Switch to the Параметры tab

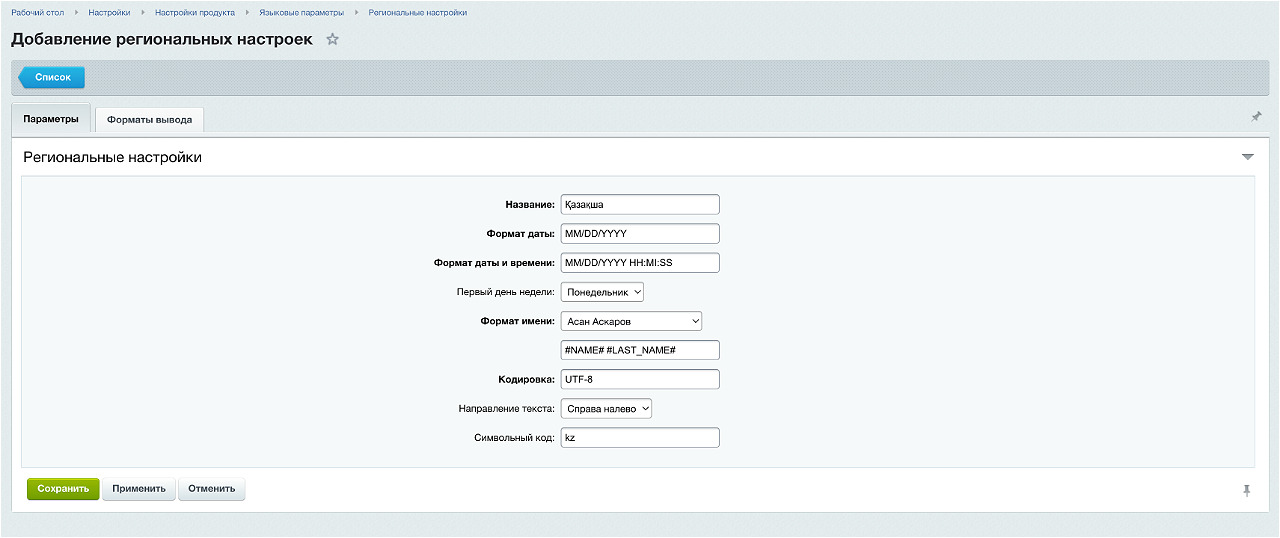tap(51, 119)
